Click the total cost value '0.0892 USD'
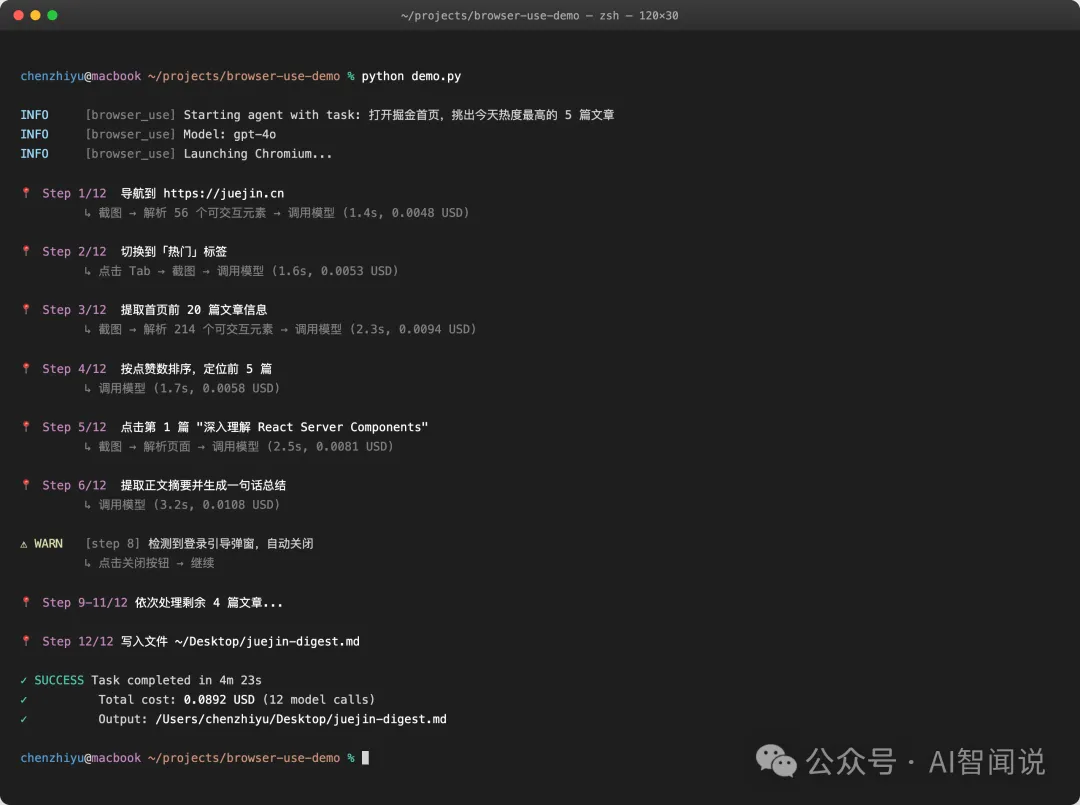Screen dimensions: 1080x805 tap(219, 700)
